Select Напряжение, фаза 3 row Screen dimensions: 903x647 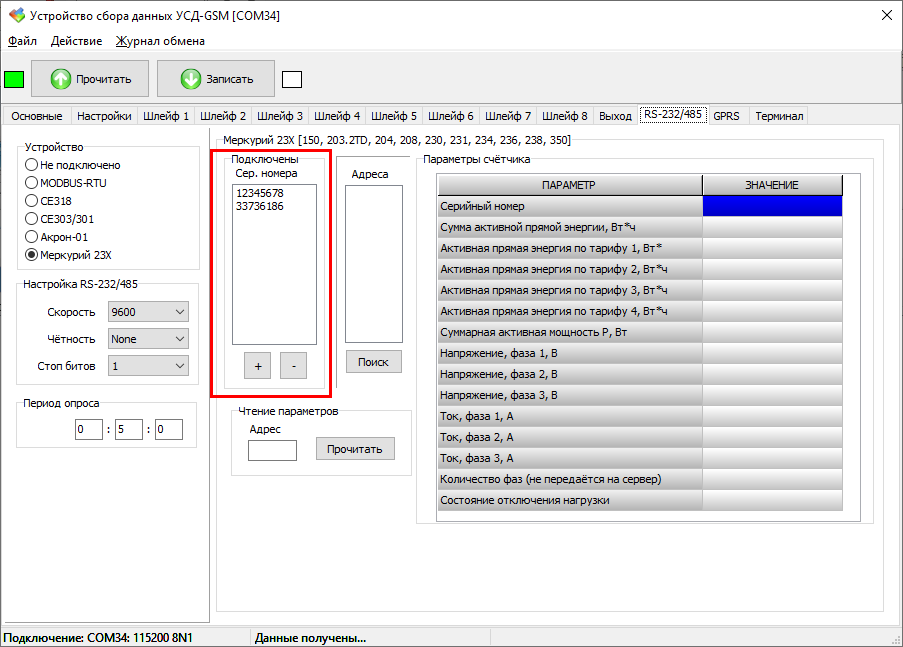[570, 395]
